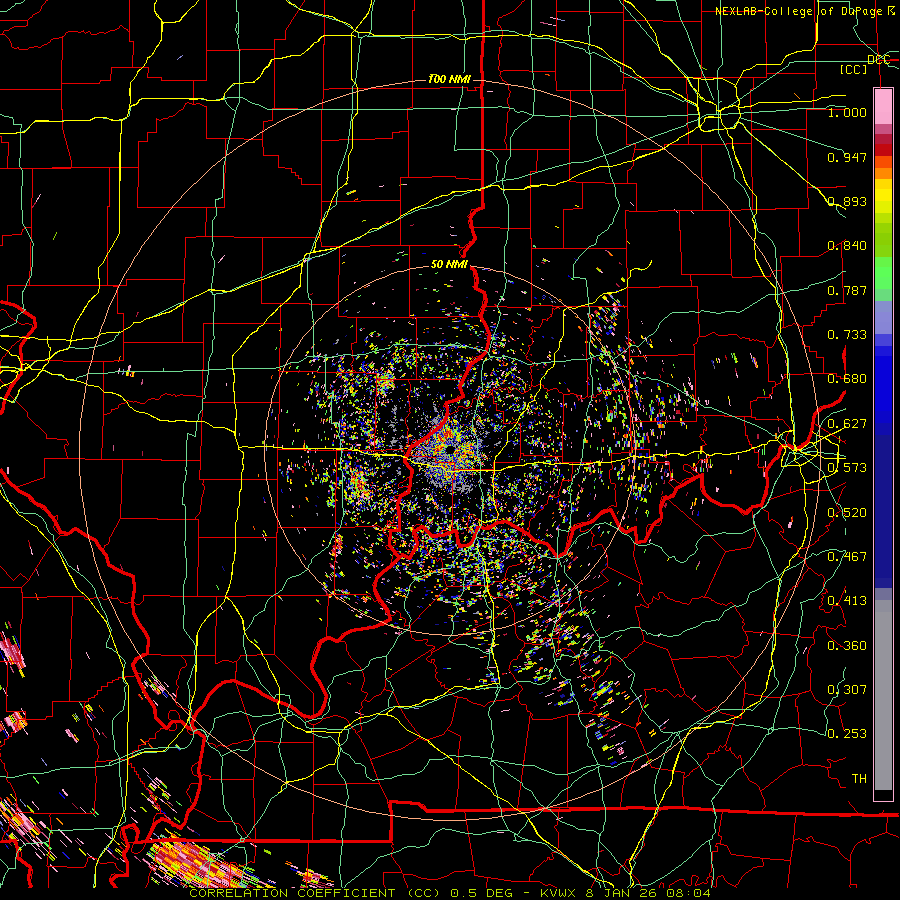
Task: Click the 100 NMI range ring label
Action: 449,79
